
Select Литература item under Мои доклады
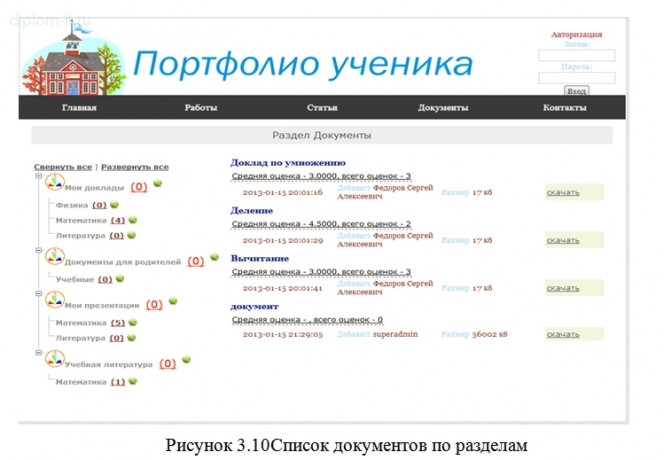coord(80,236)
